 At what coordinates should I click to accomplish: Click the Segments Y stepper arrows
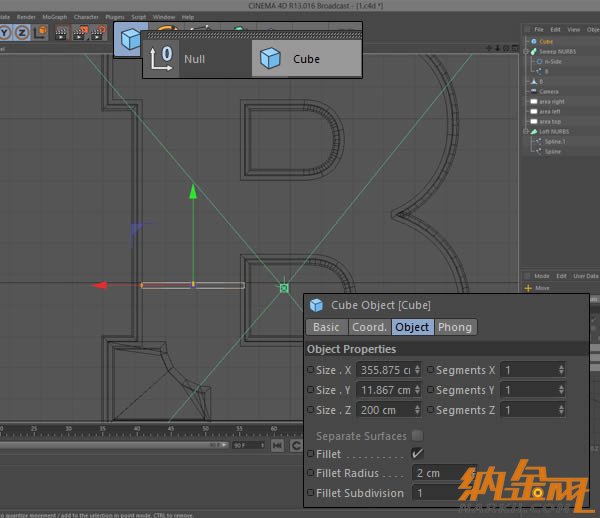pyautogui.click(x=561, y=390)
